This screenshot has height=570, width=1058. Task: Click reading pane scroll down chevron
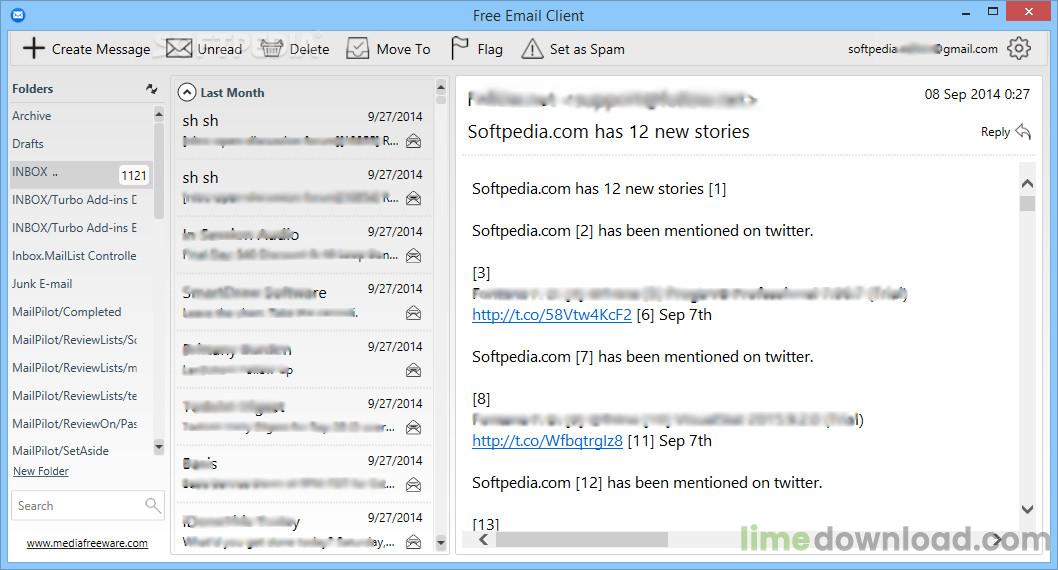click(1027, 509)
